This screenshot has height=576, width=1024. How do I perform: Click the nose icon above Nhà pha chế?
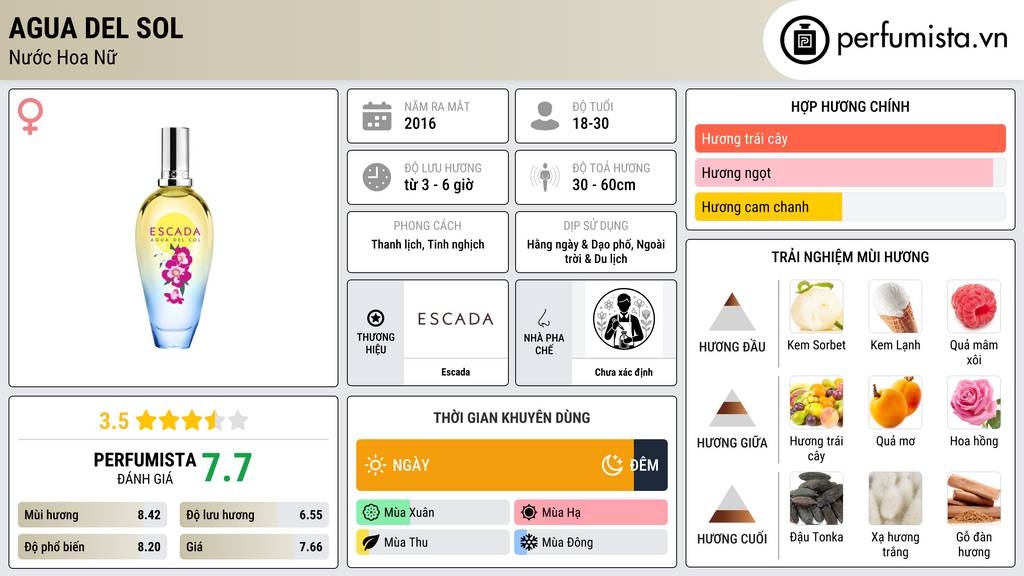coord(544,318)
